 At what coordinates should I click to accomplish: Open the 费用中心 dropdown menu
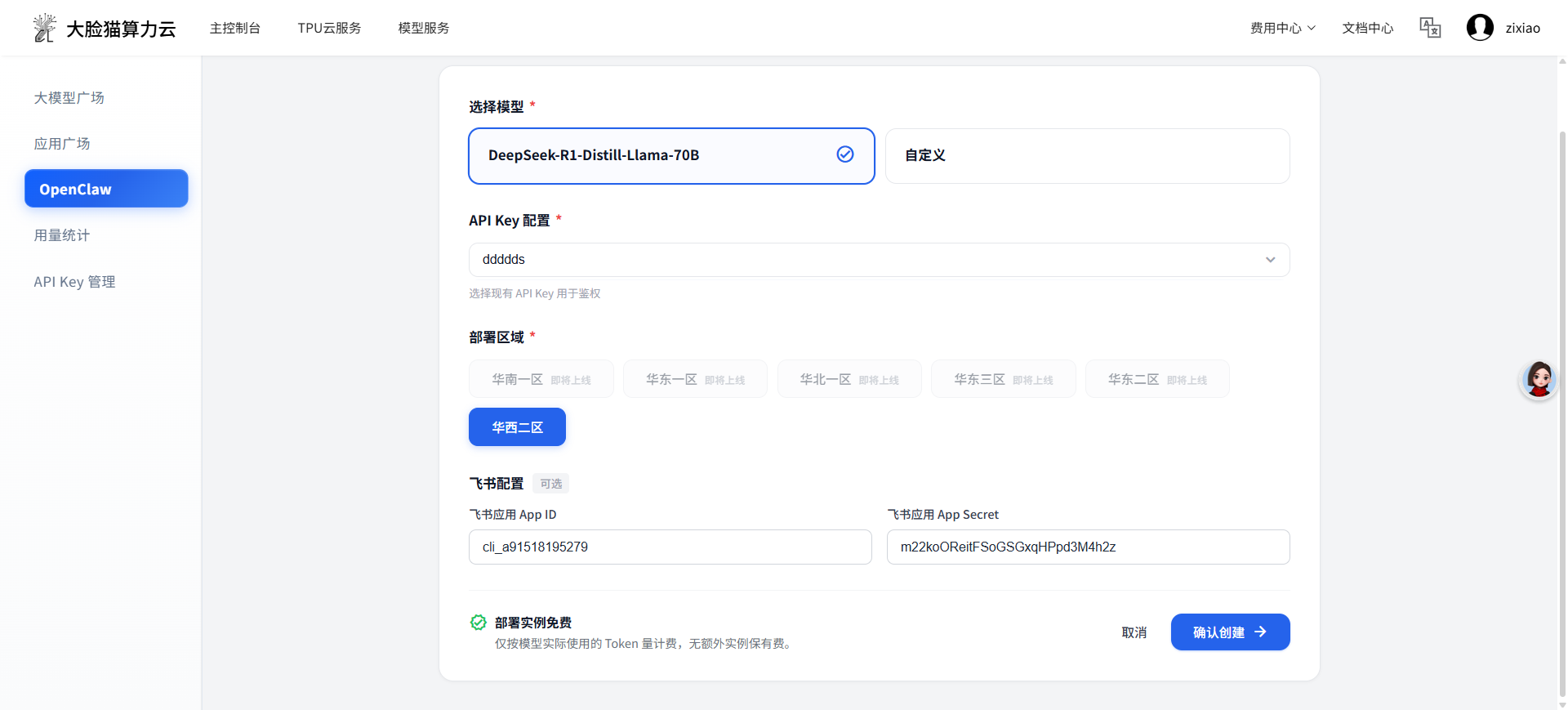[x=1282, y=28]
